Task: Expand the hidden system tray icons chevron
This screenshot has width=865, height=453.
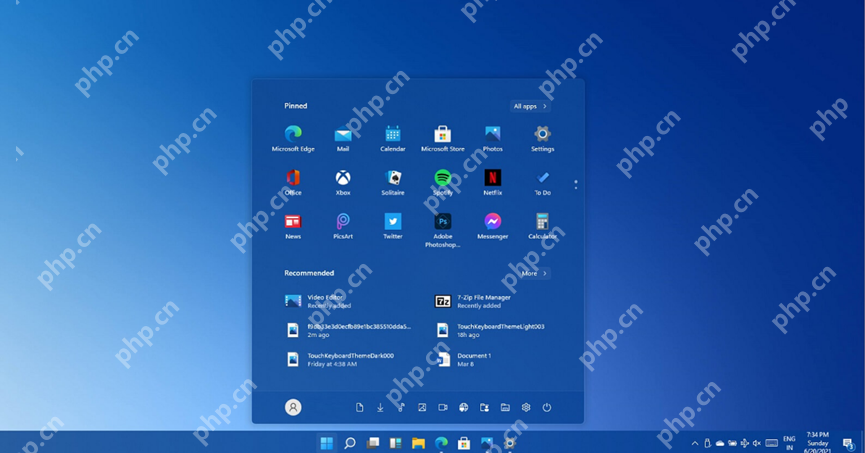Action: (695, 443)
